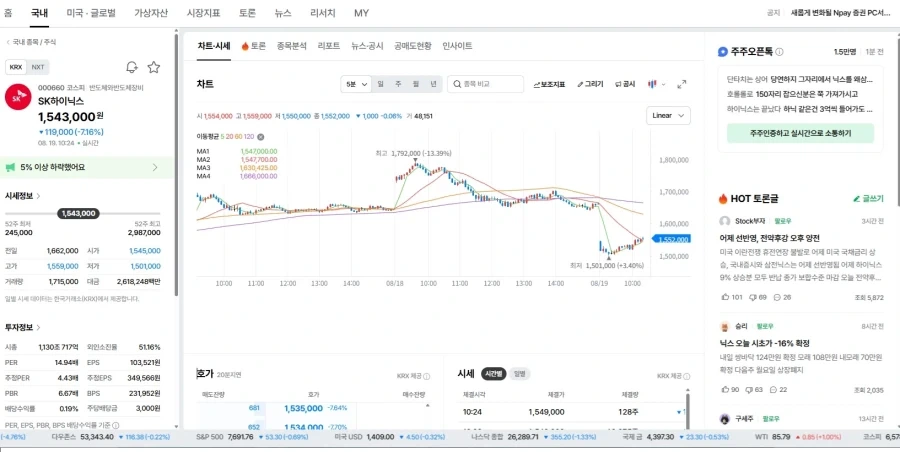The width and height of the screenshot is (900, 452).
Task: Expand the 시세정보 section
Action: [x=23, y=196]
